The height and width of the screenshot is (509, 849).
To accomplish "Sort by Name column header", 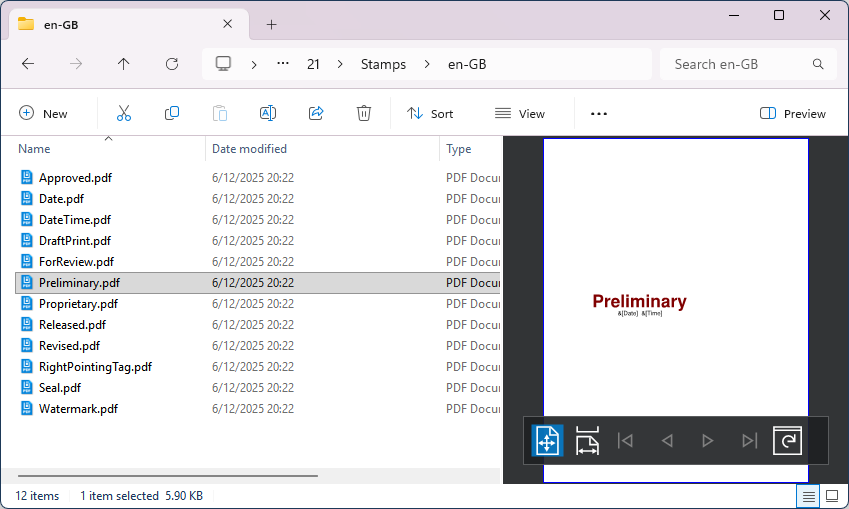I will click(108, 149).
